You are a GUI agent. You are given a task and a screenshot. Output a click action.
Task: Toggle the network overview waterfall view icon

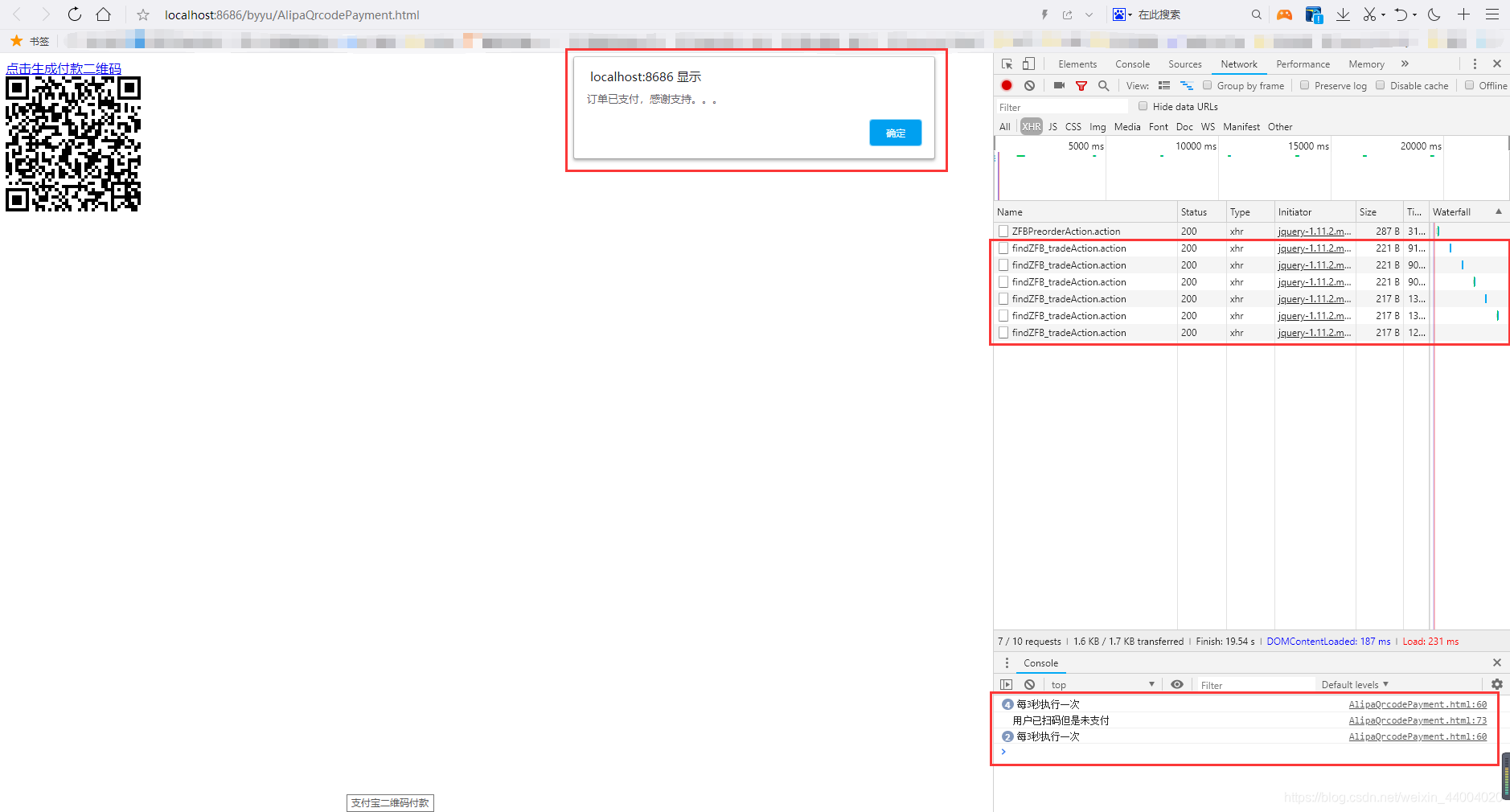[1186, 85]
